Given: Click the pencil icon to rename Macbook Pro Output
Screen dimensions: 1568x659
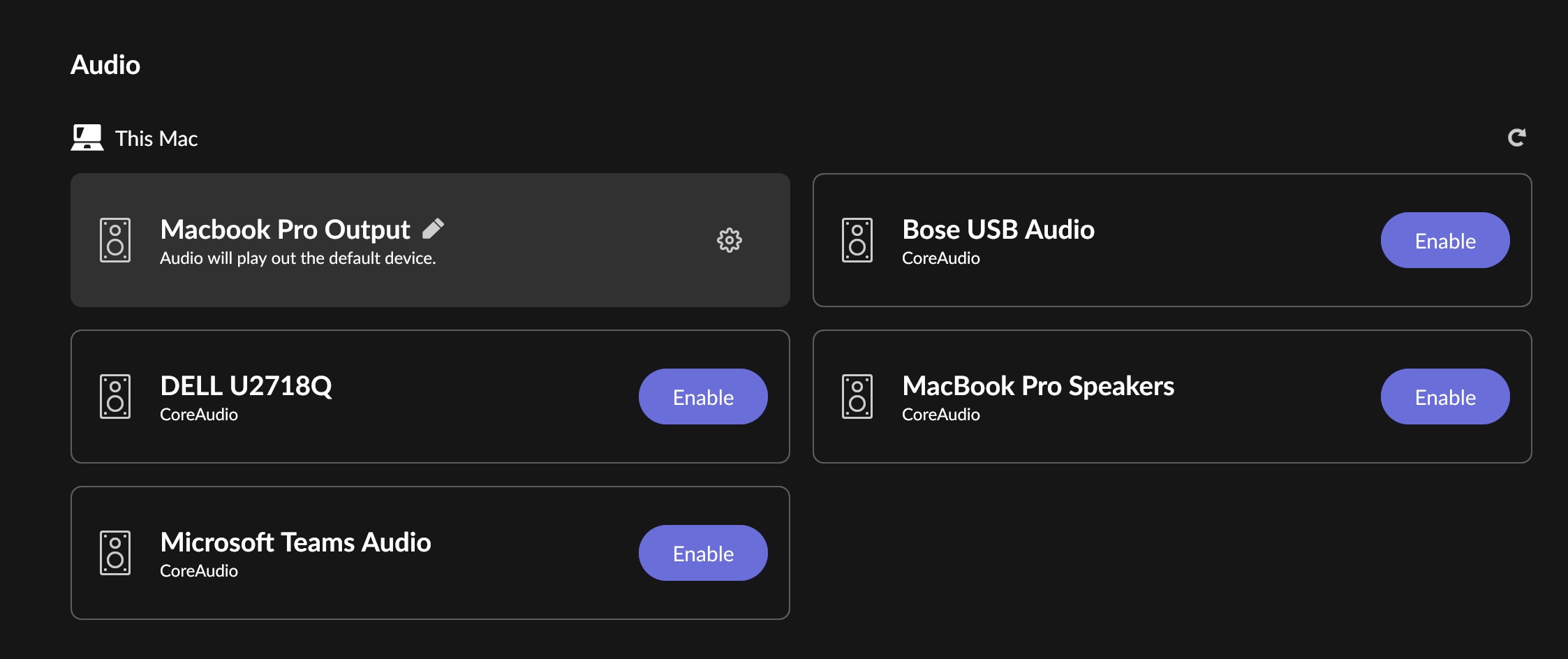Looking at the screenshot, I should (x=434, y=228).
